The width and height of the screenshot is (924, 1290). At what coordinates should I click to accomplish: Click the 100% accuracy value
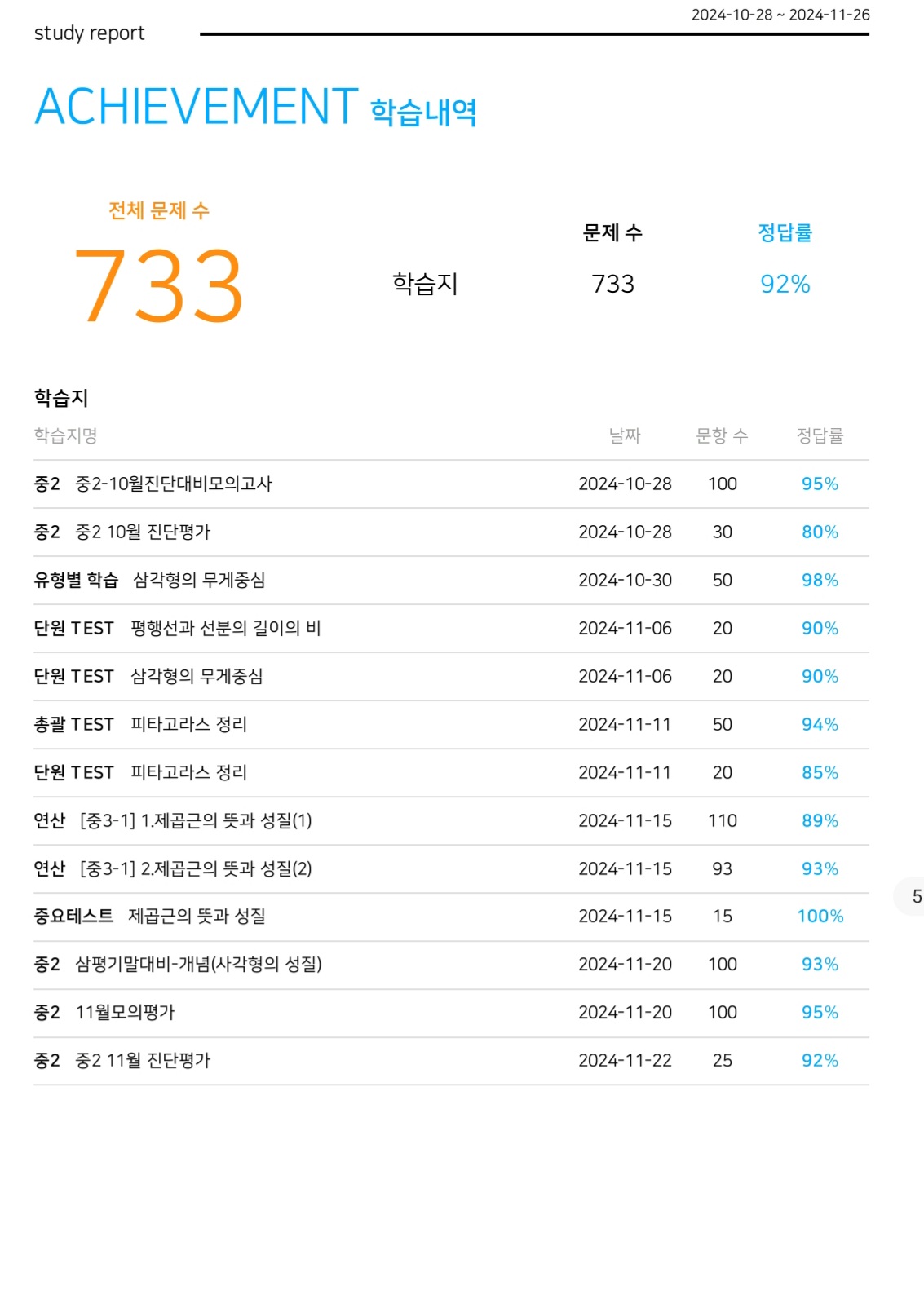pos(820,917)
